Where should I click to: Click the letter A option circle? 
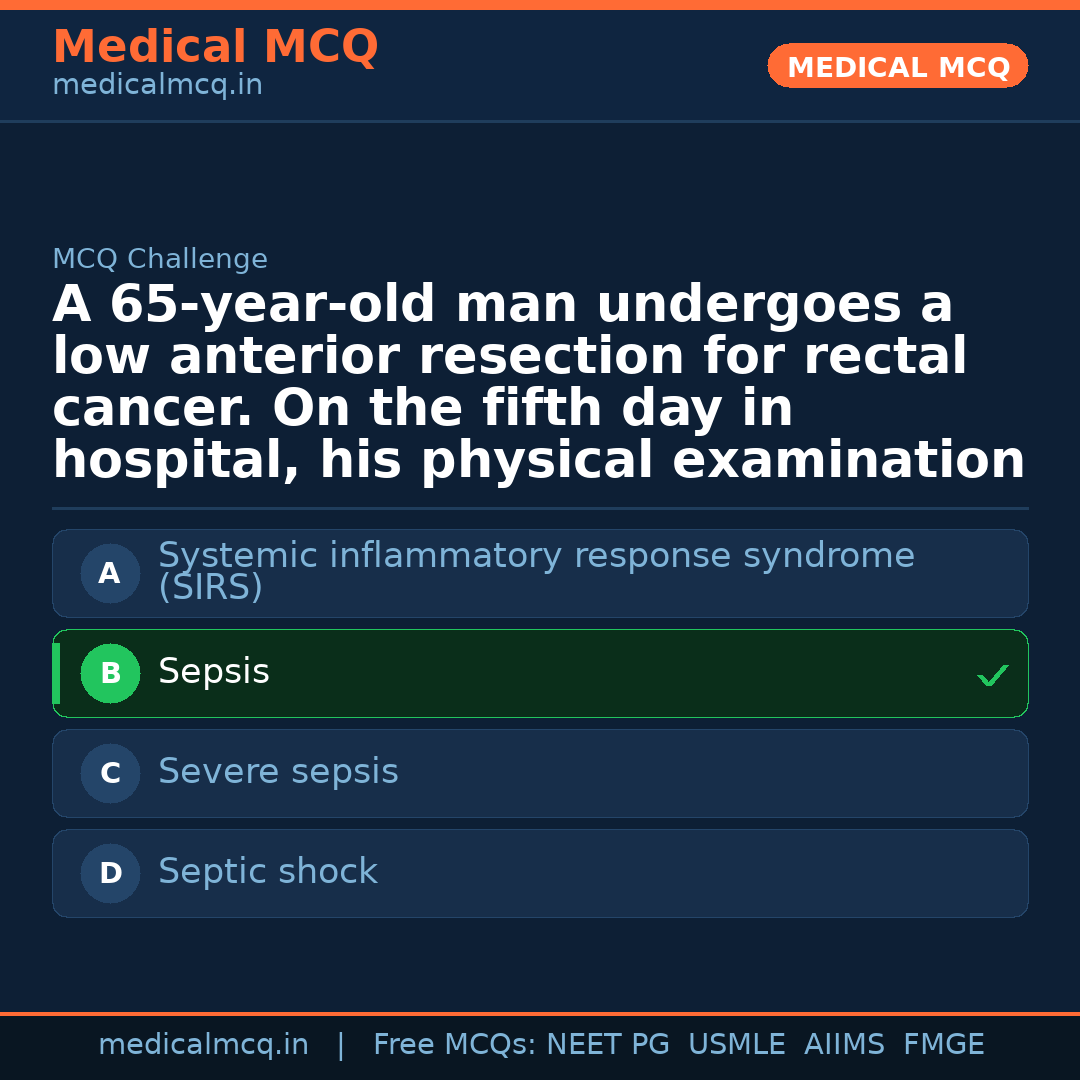click(x=110, y=574)
